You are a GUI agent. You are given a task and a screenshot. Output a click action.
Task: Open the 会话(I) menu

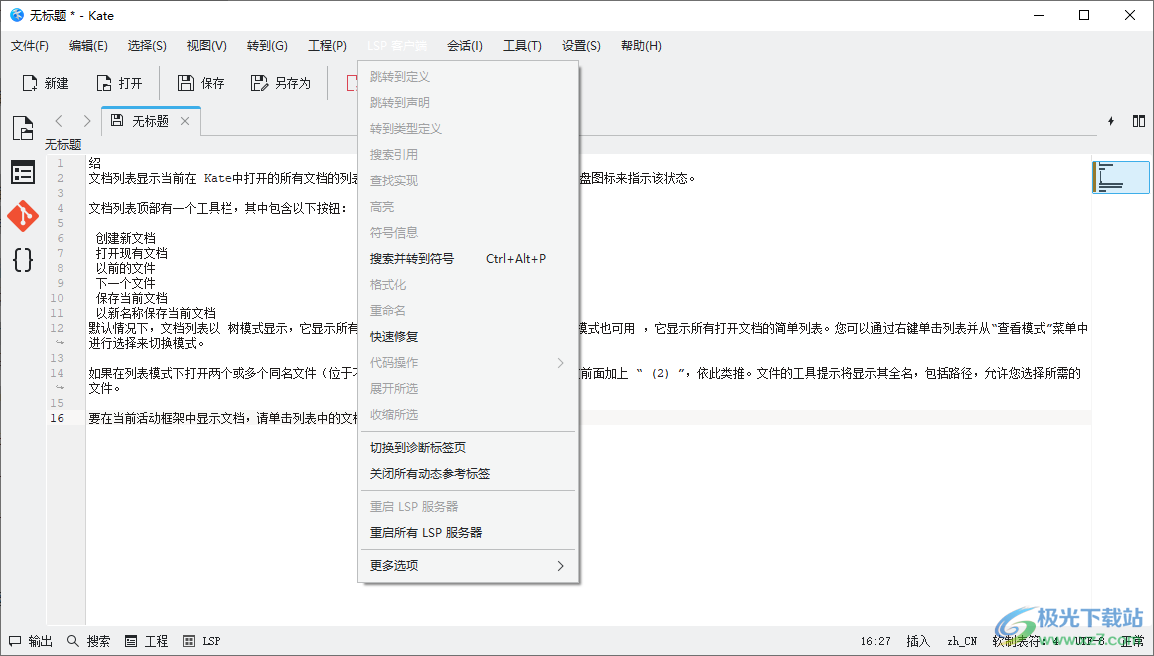465,46
